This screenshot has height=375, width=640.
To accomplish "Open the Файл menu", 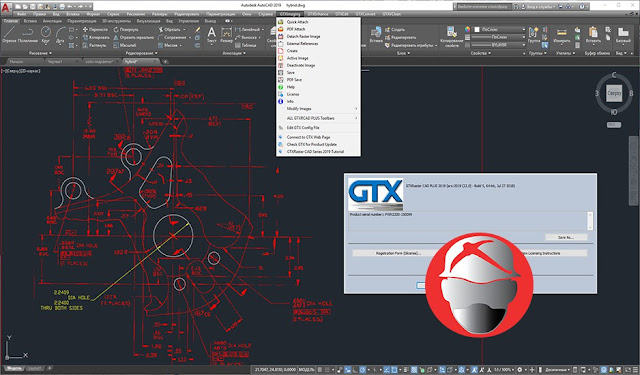I will pyautogui.click(x=21, y=14).
